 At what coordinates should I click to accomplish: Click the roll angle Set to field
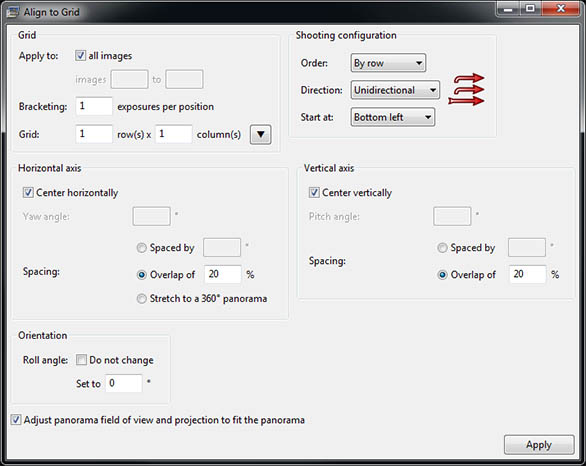(124, 383)
